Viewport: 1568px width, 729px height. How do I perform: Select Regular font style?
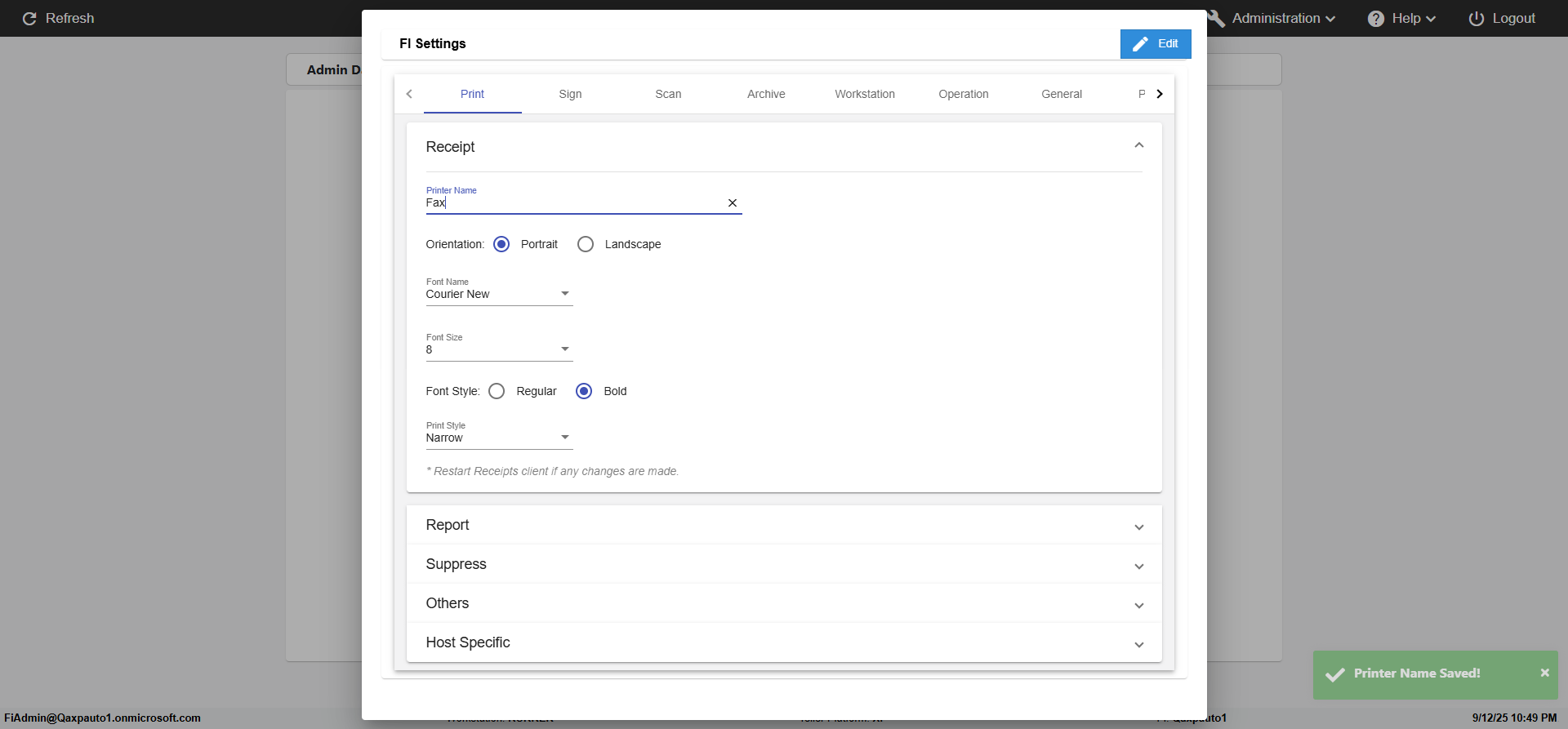click(x=497, y=391)
